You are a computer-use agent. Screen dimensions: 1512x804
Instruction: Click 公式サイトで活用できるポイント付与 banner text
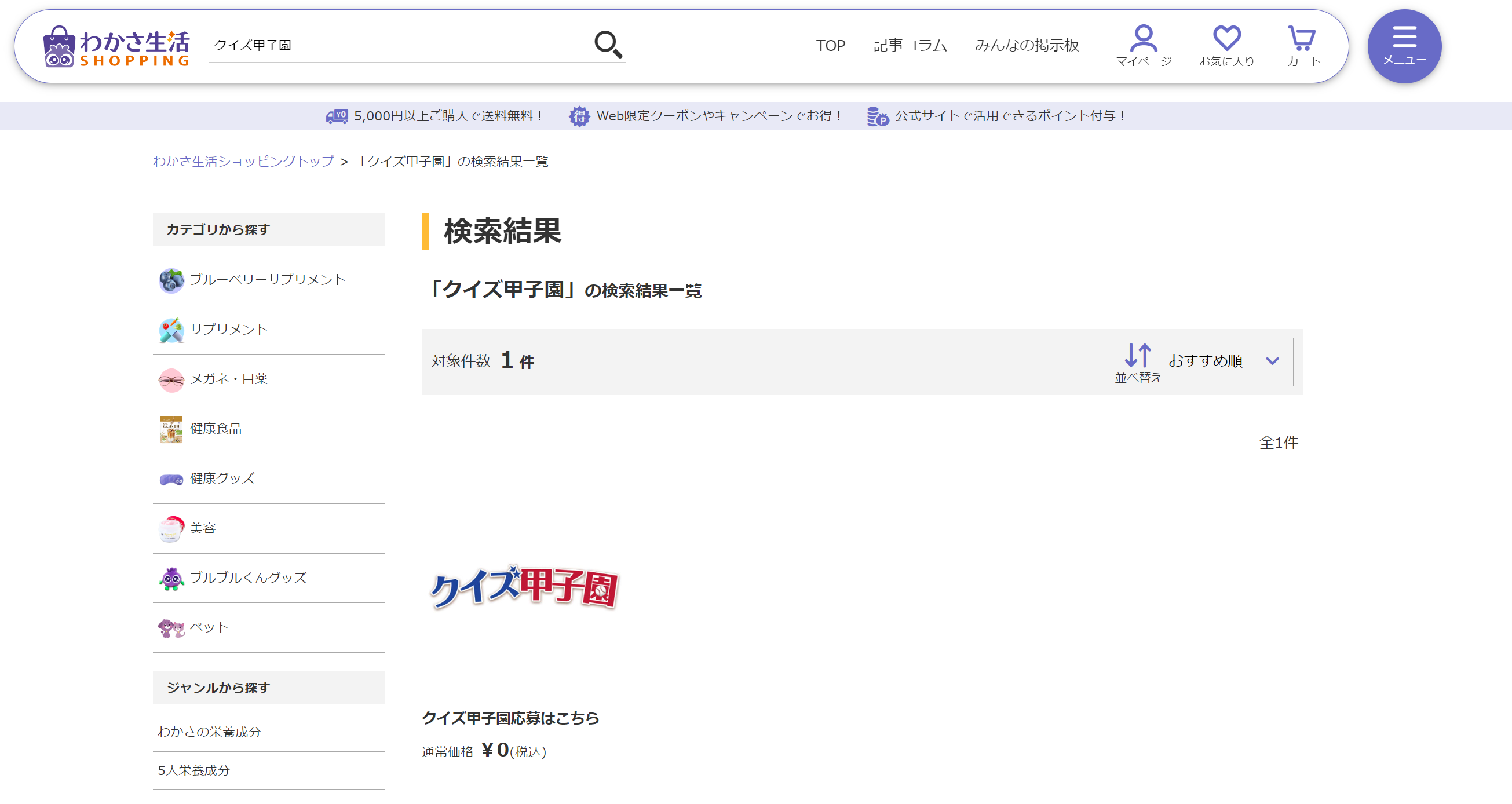point(1010,116)
